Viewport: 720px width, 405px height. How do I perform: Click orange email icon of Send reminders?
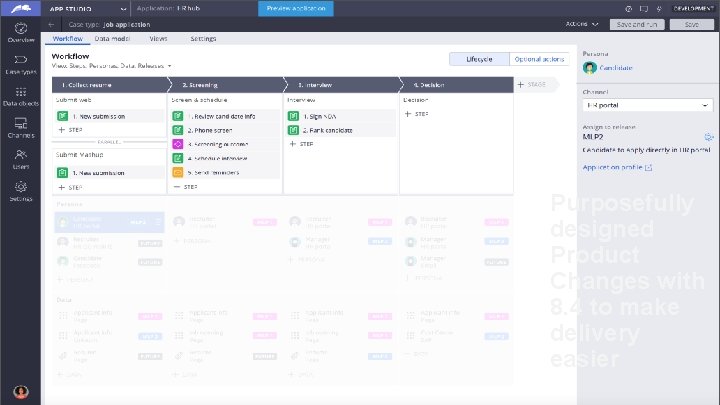(178, 173)
